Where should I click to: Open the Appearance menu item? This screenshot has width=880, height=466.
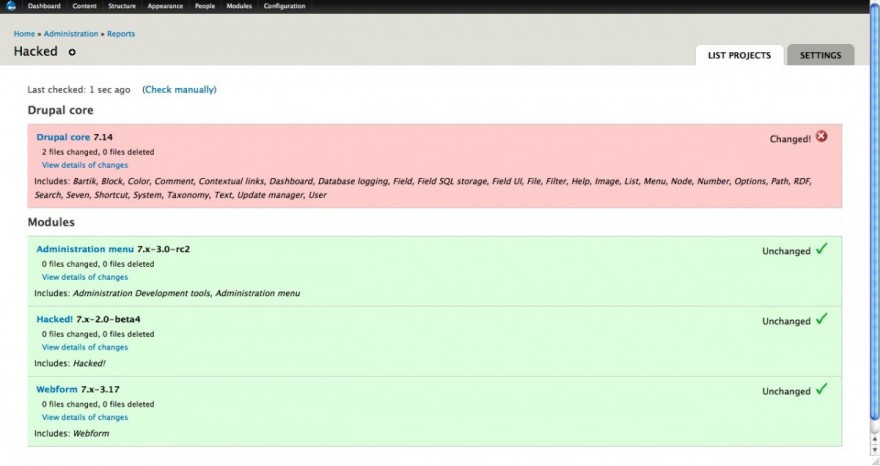(165, 6)
